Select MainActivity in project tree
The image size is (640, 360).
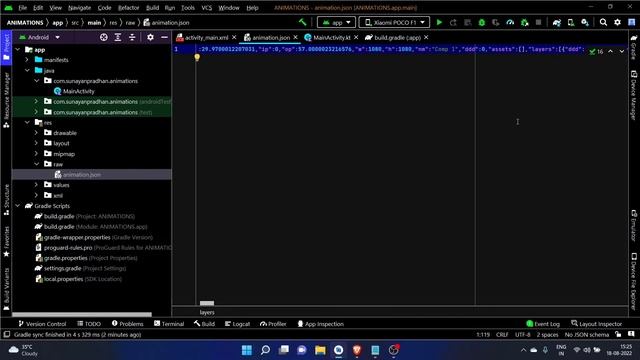74,91
